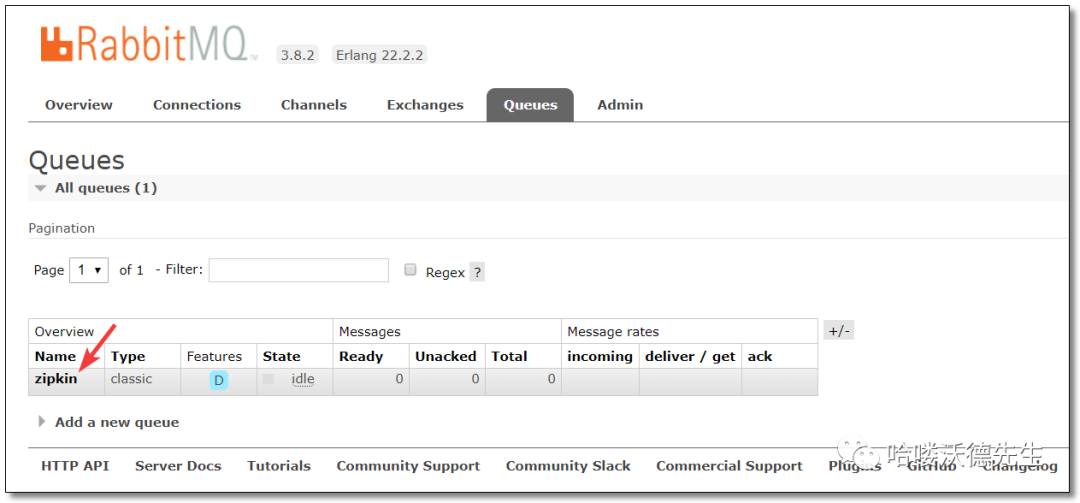Sort by the Type column header
Viewport: 1080px width, 503px height.
click(x=128, y=356)
